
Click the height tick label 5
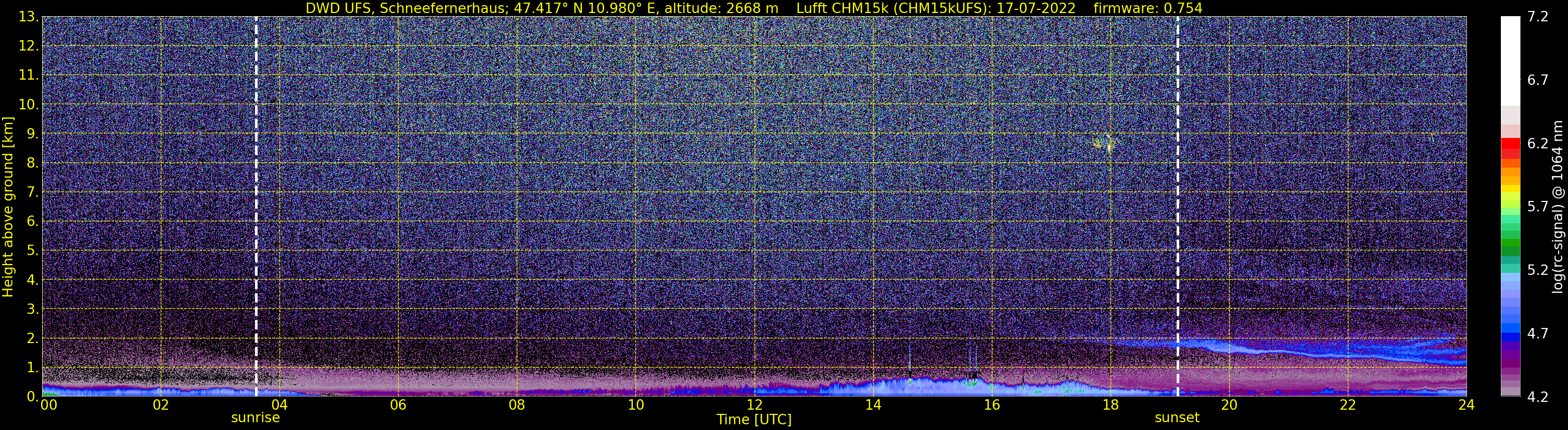pyautogui.click(x=32, y=251)
